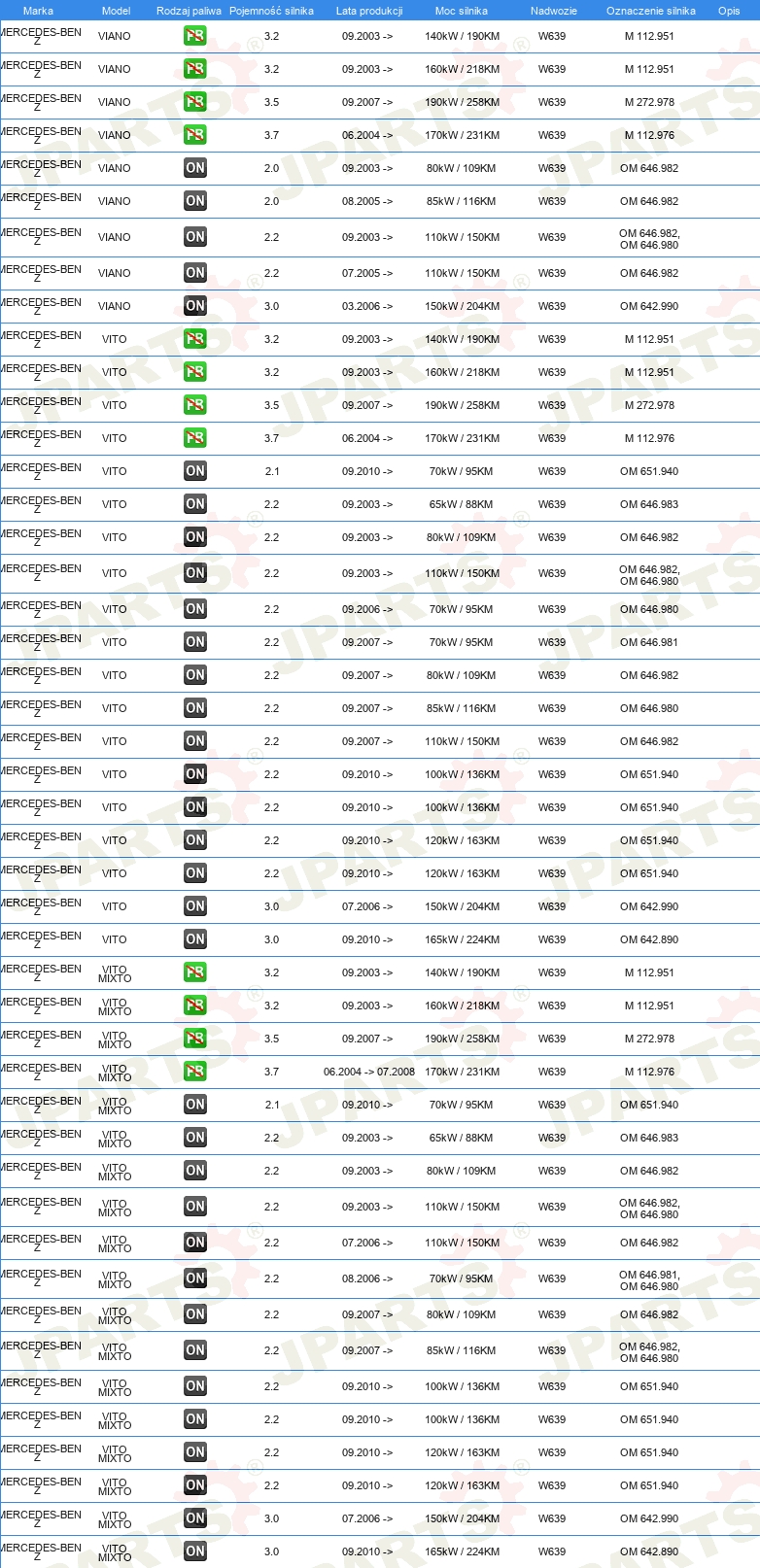This screenshot has height=1568, width=760.
Task: Click '165kW / 224KM' in the Vito Mixto row
Action: pyautogui.click(x=462, y=1551)
